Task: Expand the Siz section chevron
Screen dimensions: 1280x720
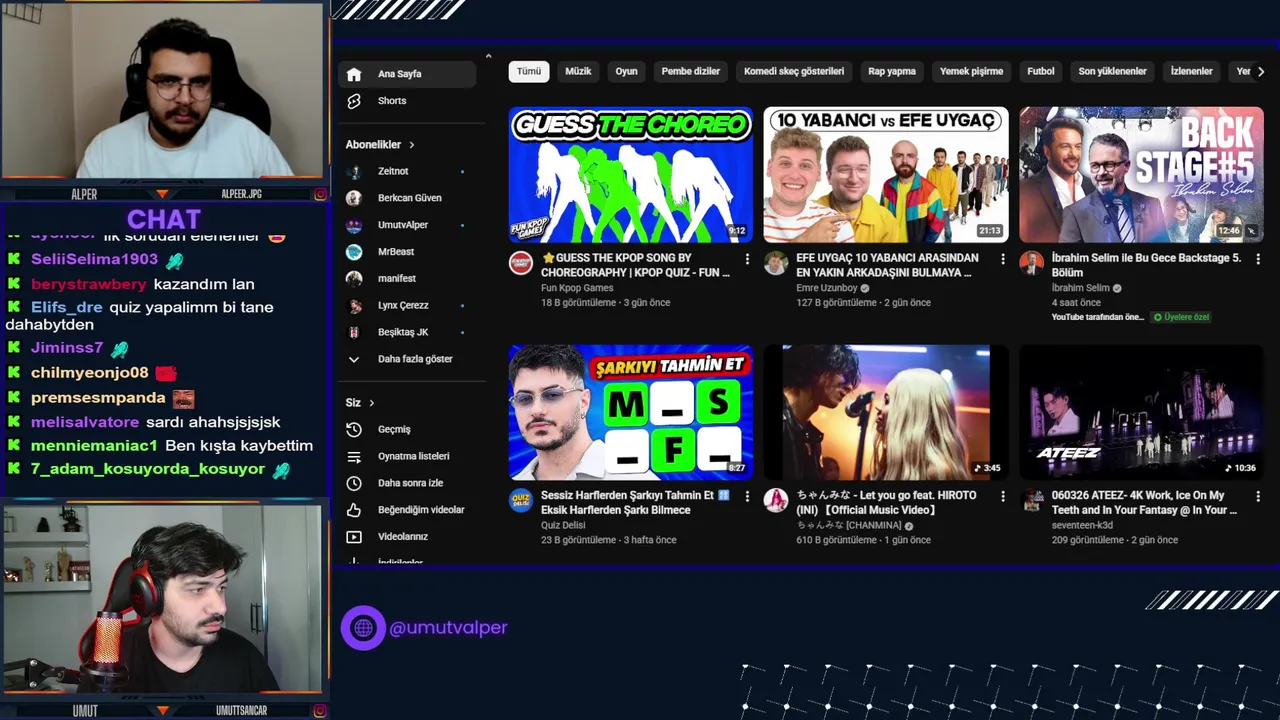Action: pyautogui.click(x=371, y=403)
